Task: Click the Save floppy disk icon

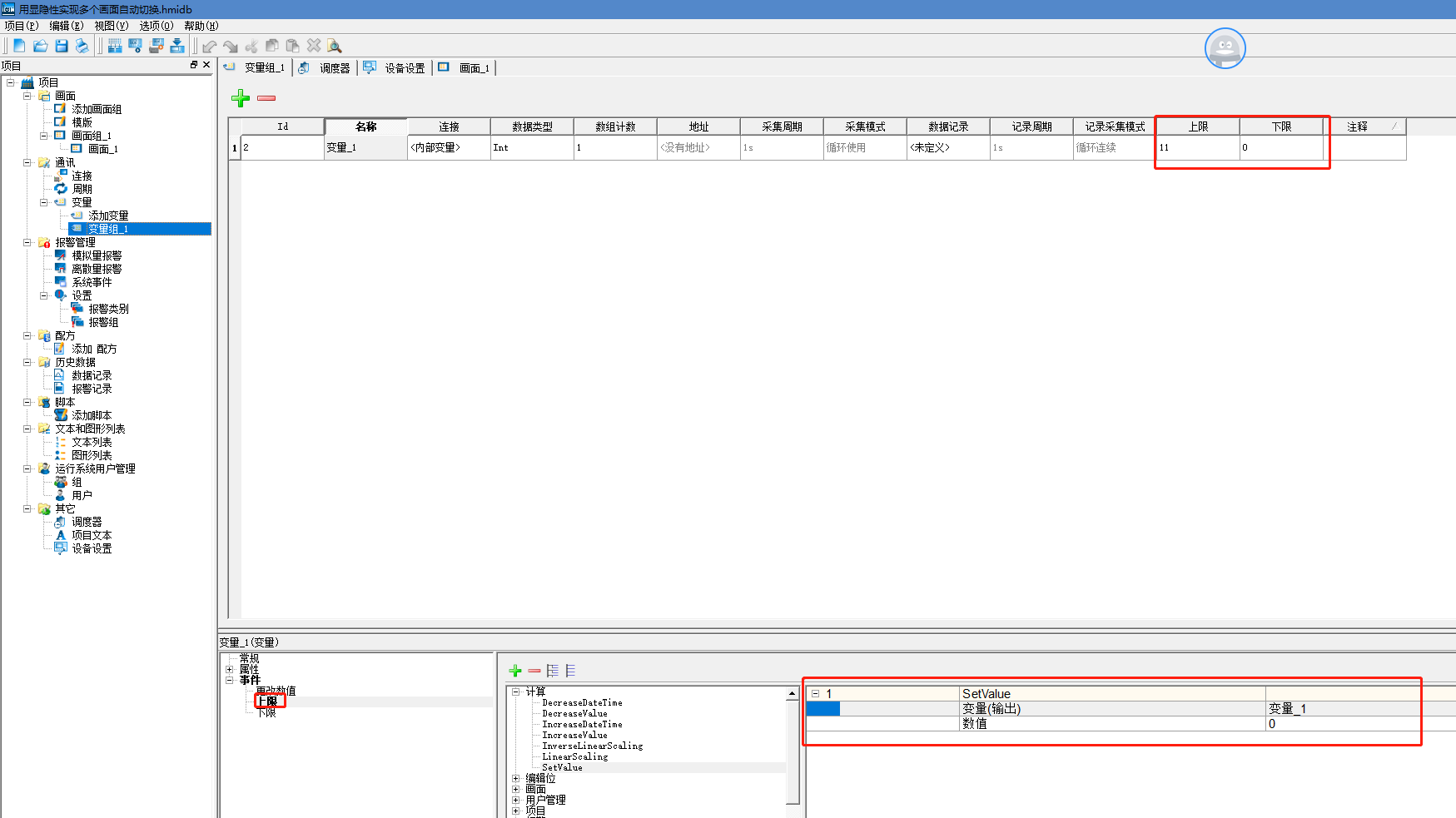Action: pos(61,46)
